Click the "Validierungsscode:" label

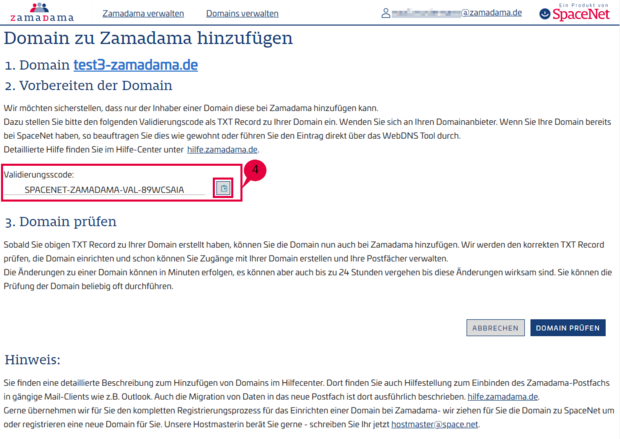click(39, 174)
